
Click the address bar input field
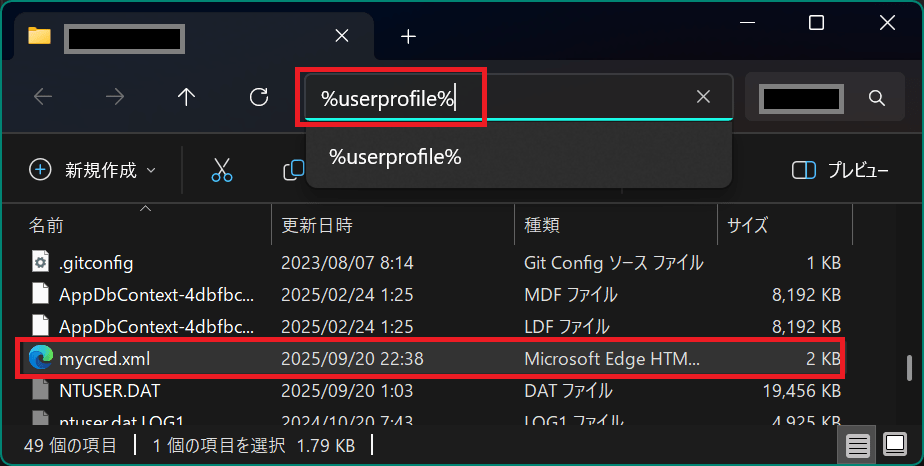point(500,97)
